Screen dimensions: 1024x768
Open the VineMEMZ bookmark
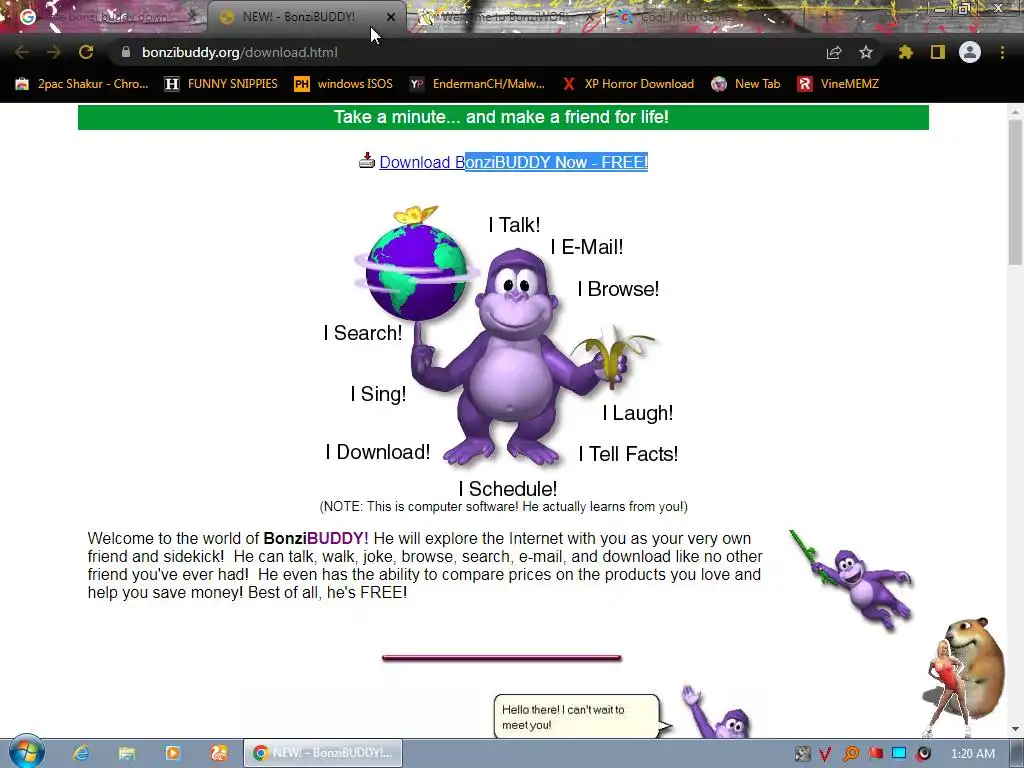(839, 84)
